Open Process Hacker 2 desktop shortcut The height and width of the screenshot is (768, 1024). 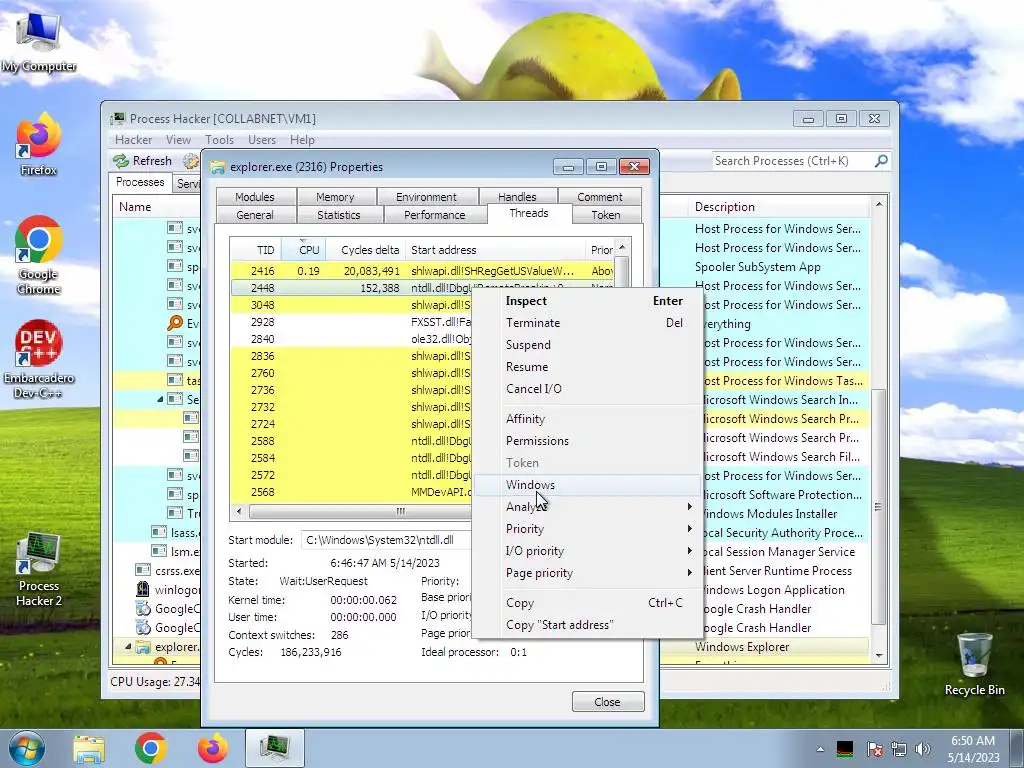[x=39, y=569]
